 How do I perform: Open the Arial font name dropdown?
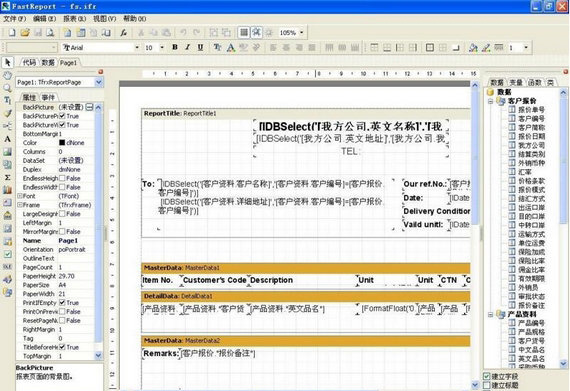point(137,47)
